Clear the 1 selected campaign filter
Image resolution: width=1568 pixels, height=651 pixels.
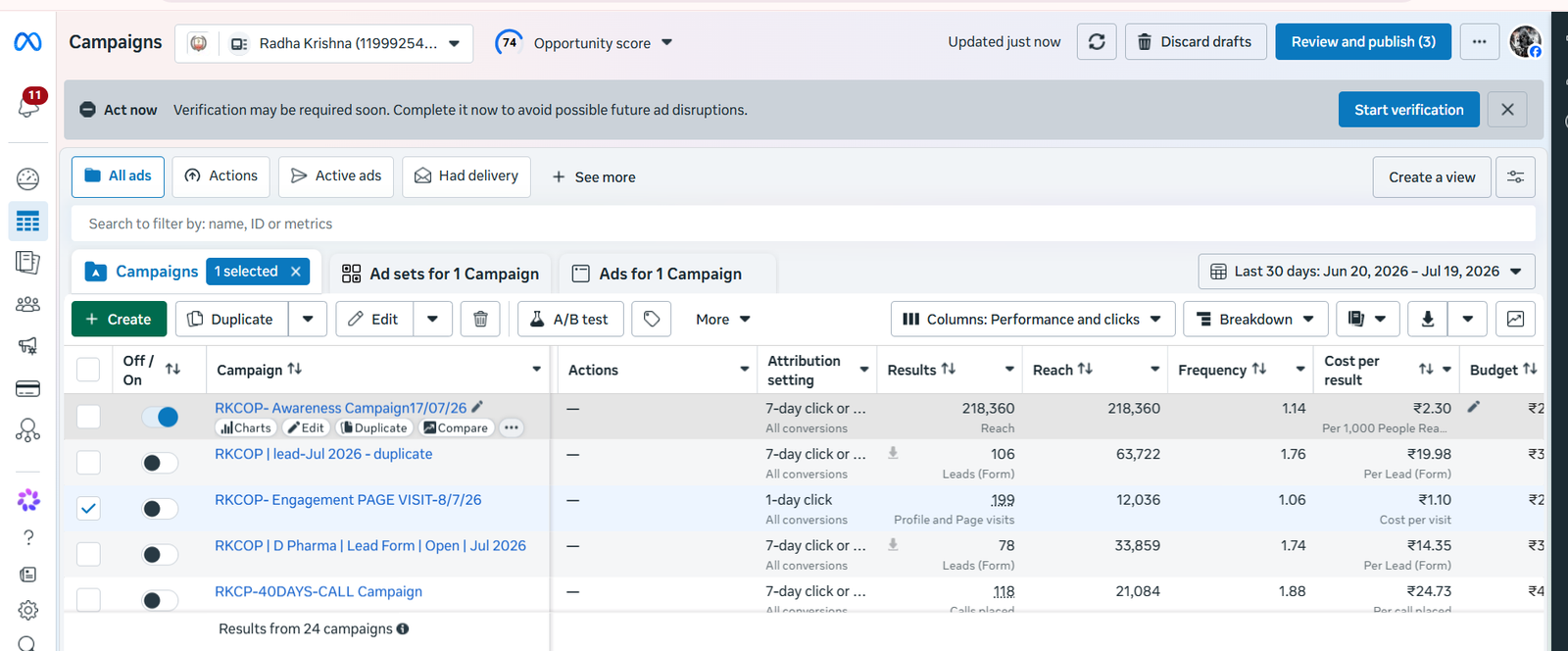pyautogui.click(x=296, y=272)
